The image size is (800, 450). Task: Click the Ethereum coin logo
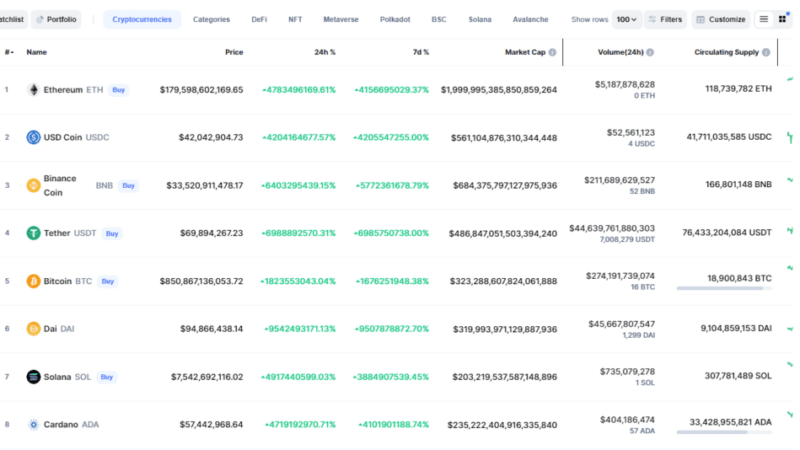33,90
